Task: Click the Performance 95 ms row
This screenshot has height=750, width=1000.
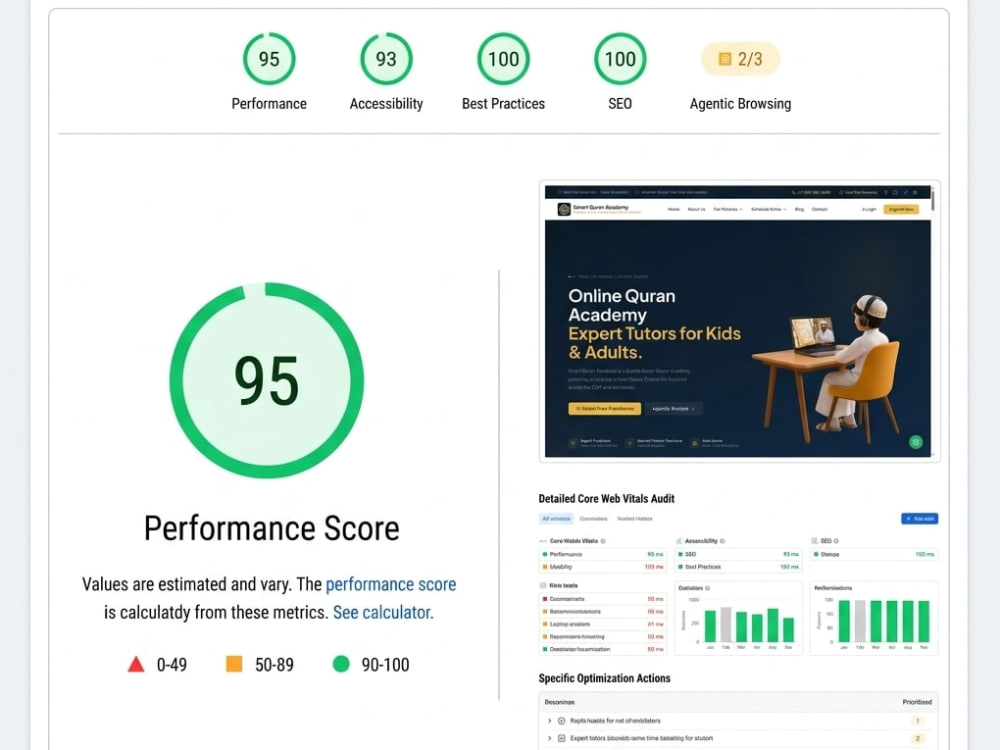Action: pyautogui.click(x=603, y=554)
